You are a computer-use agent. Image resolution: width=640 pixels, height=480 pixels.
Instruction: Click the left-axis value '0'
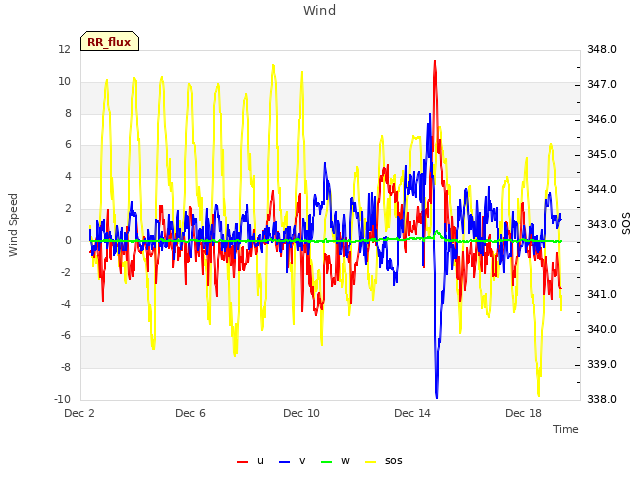[68, 240]
